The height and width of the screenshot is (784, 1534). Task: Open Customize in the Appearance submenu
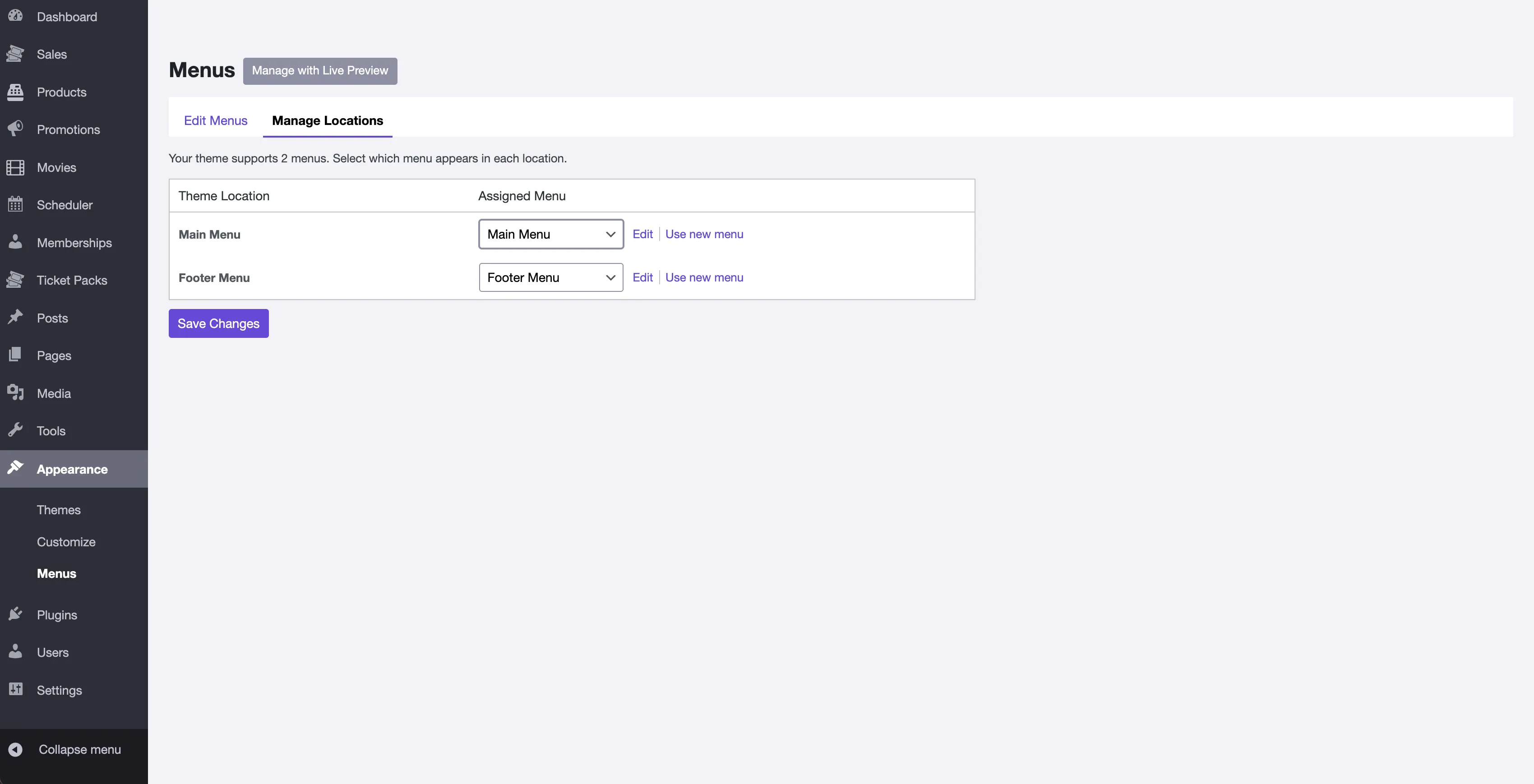click(x=66, y=542)
